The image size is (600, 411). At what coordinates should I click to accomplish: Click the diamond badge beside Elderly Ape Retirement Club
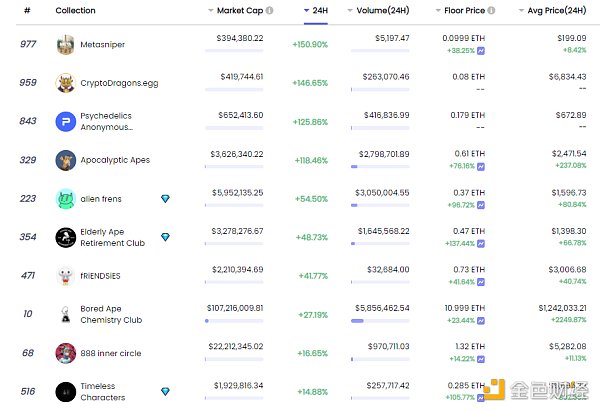(x=165, y=237)
